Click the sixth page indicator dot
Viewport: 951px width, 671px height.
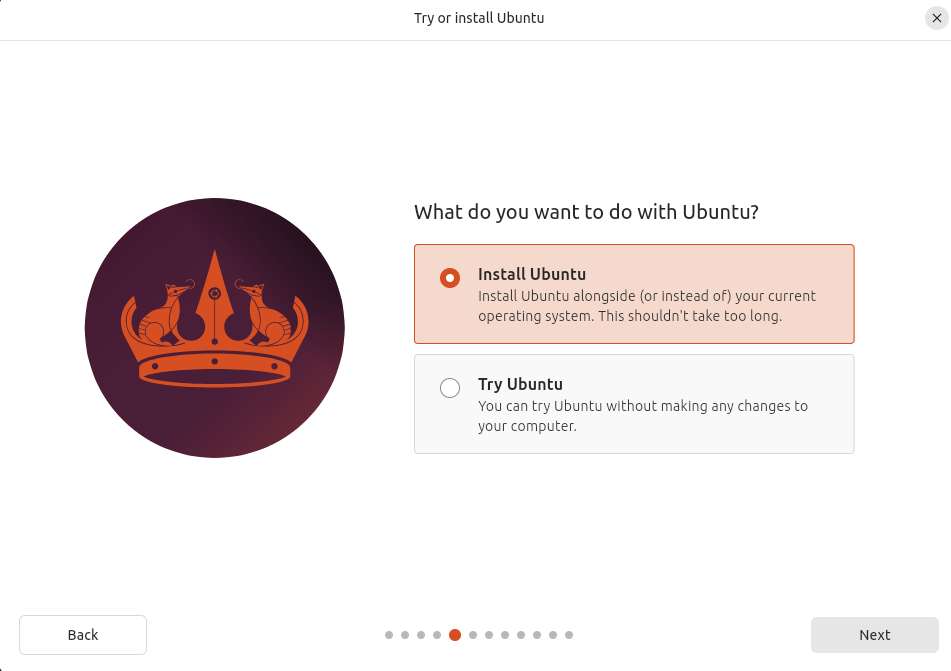[x=473, y=635]
